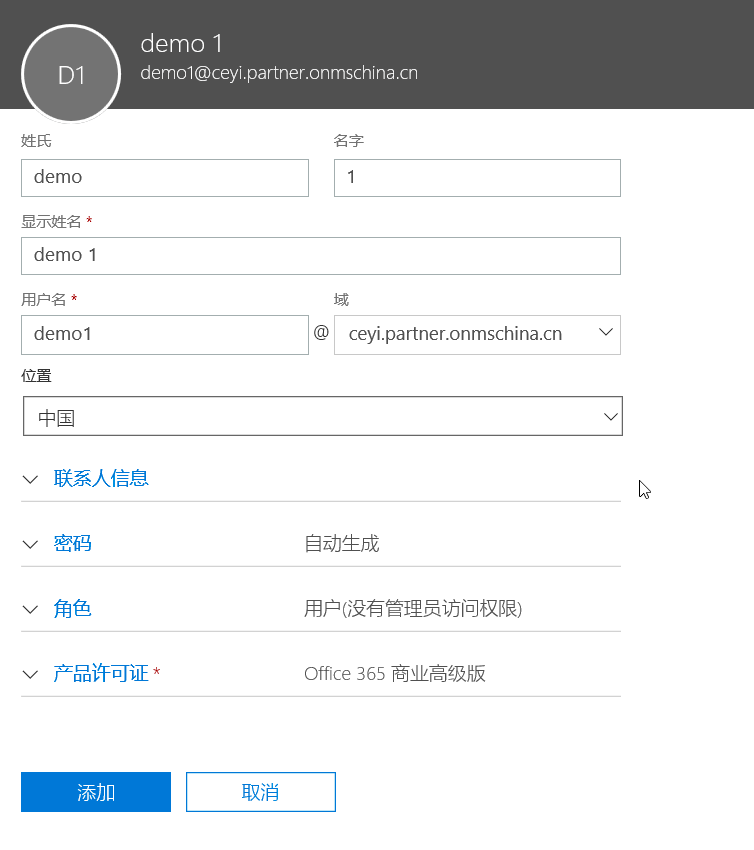
Task: Click the 取消 button
Action: click(x=261, y=792)
